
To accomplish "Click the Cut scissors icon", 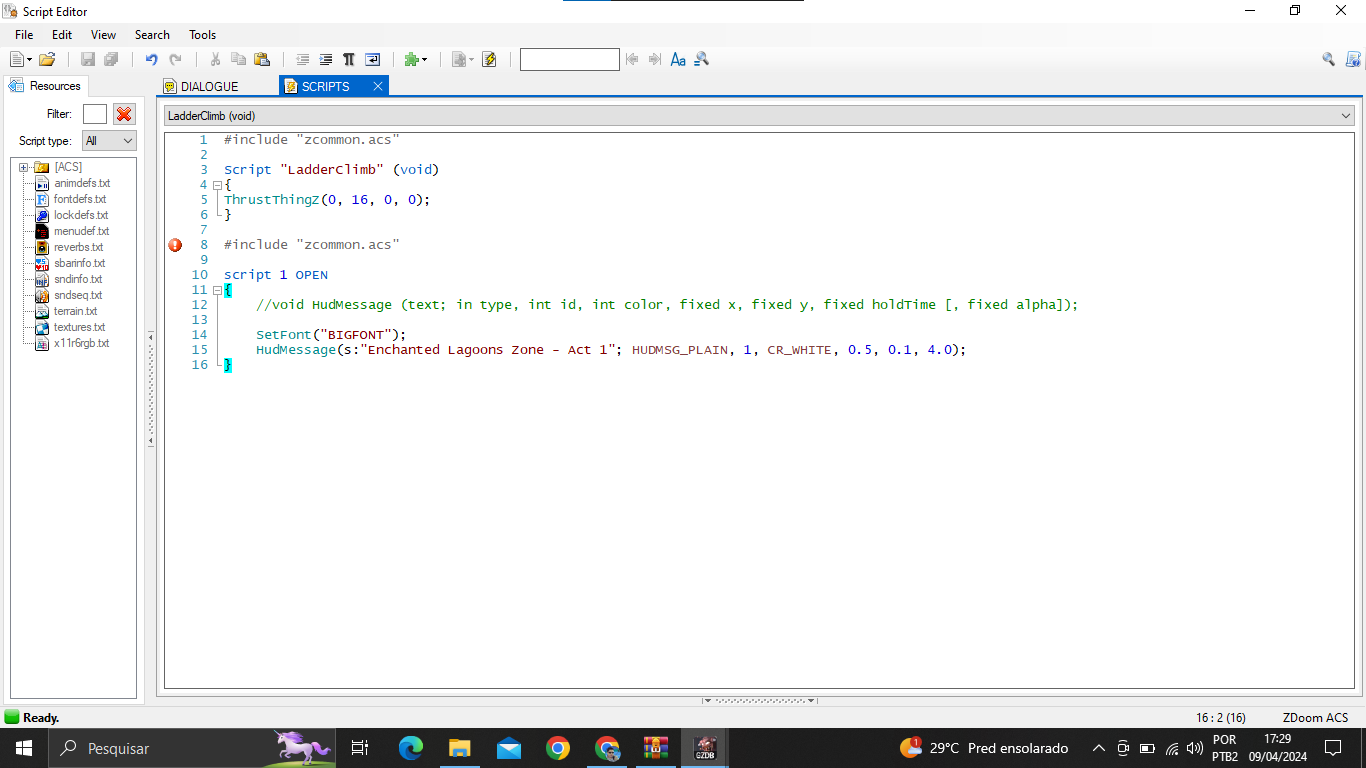I will pos(215,60).
